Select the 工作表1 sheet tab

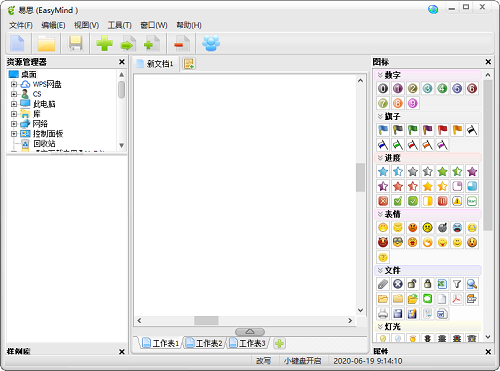click(161, 343)
